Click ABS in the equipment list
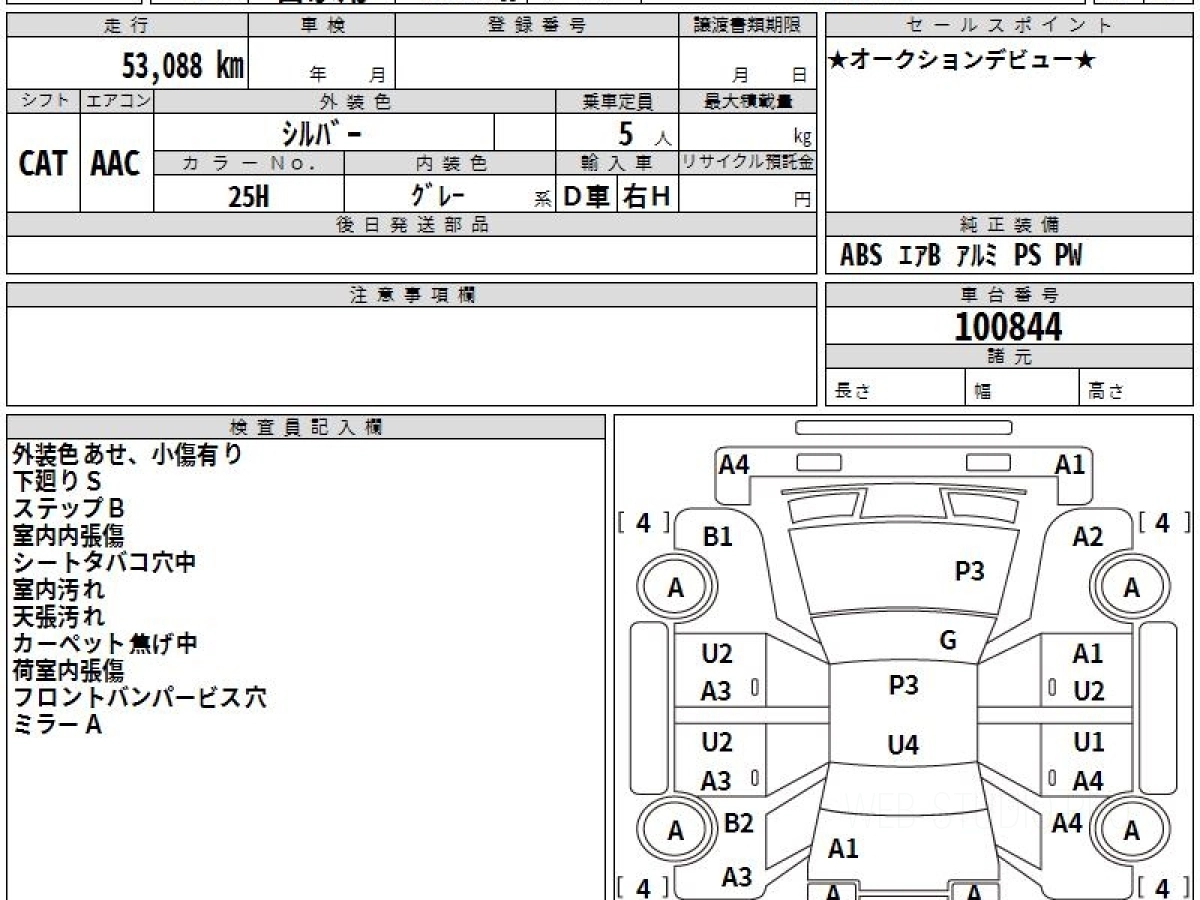This screenshot has height=900, width=1200. tap(861, 256)
